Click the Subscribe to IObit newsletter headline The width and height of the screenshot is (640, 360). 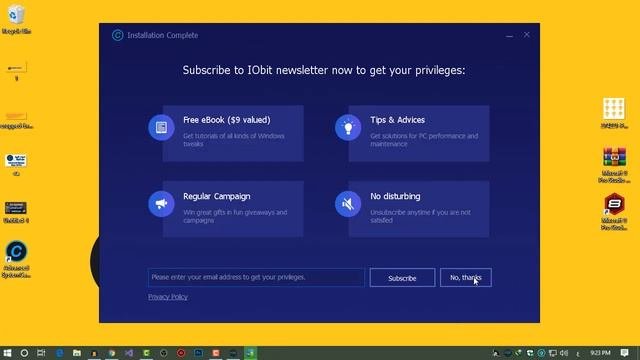point(324,70)
